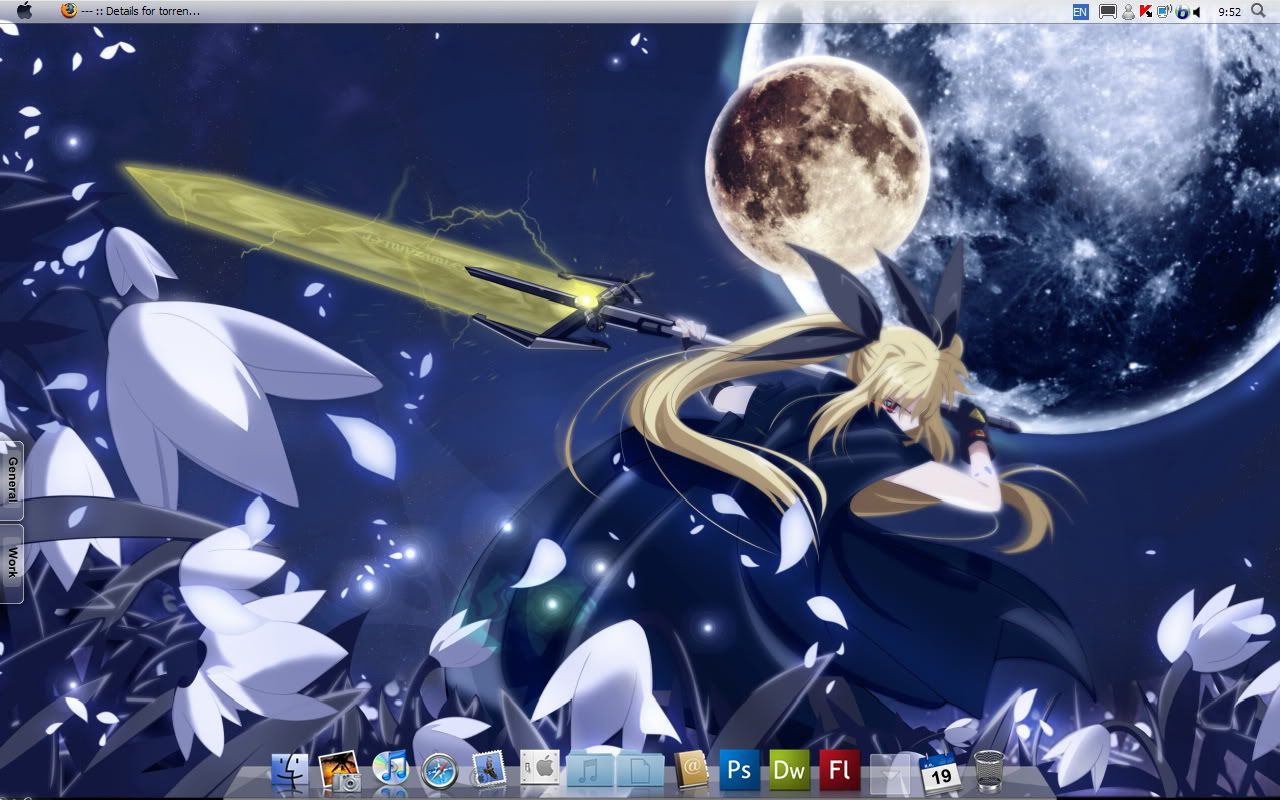Open the EN language indicator
Screen dimensions: 1280x800
(1080, 12)
